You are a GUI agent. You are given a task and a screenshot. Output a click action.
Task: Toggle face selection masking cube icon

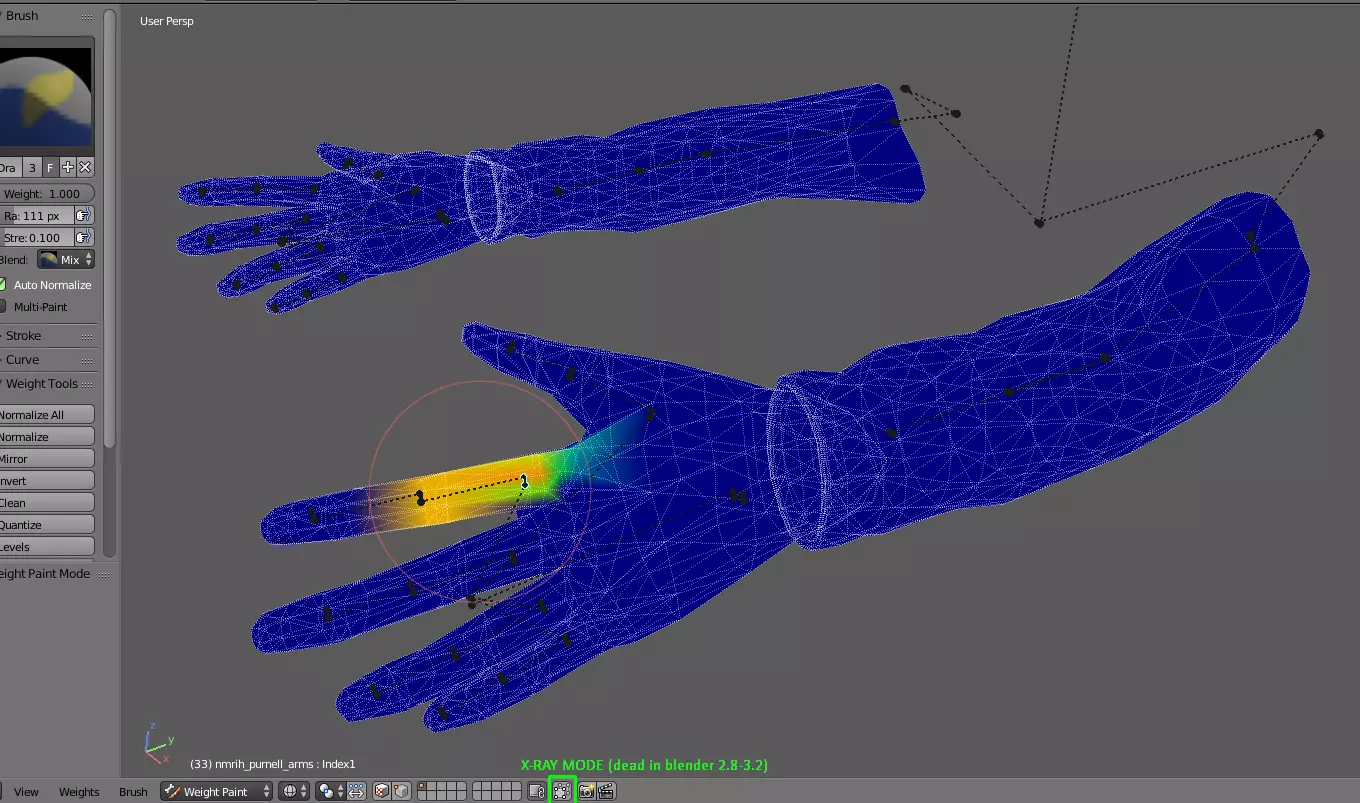tap(381, 791)
